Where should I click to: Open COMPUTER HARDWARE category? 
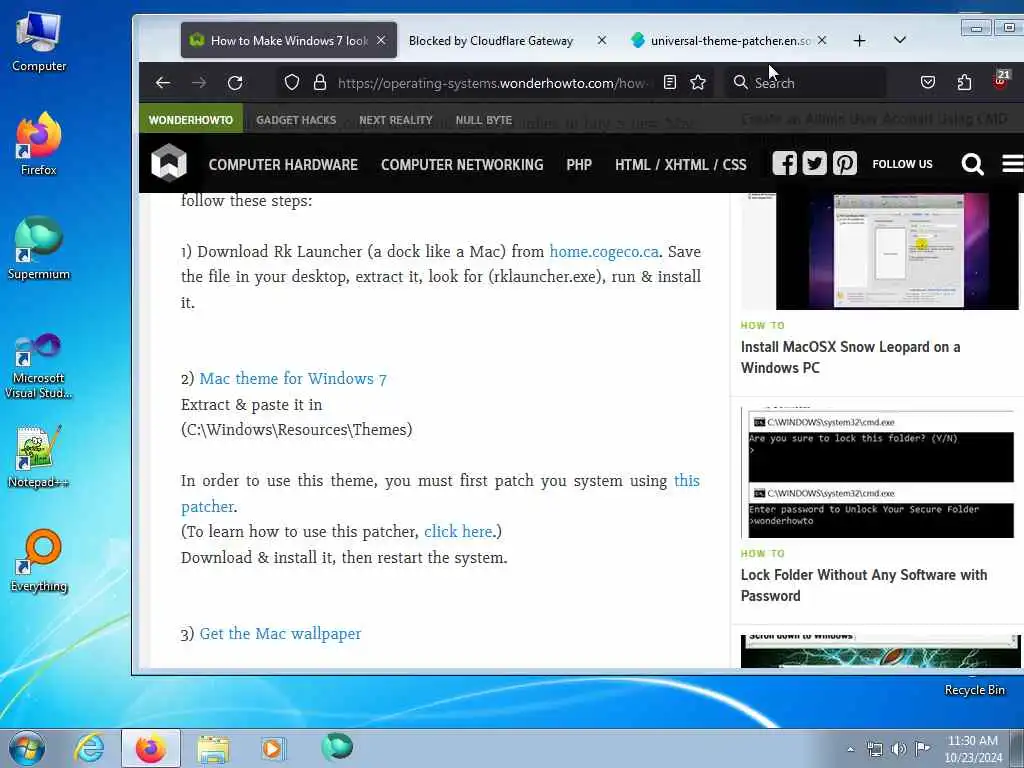tap(283, 165)
